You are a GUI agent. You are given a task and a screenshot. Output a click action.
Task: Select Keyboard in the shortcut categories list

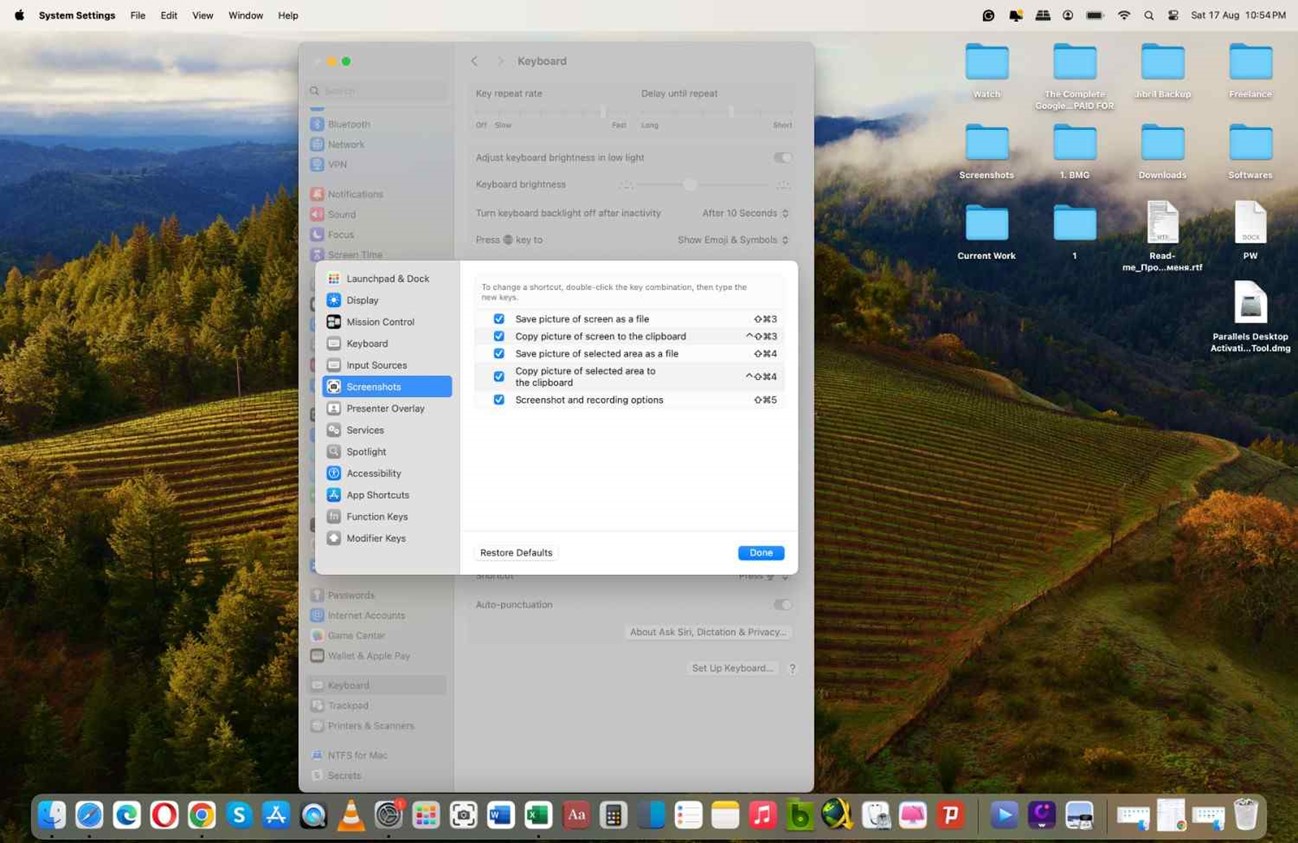click(387, 344)
